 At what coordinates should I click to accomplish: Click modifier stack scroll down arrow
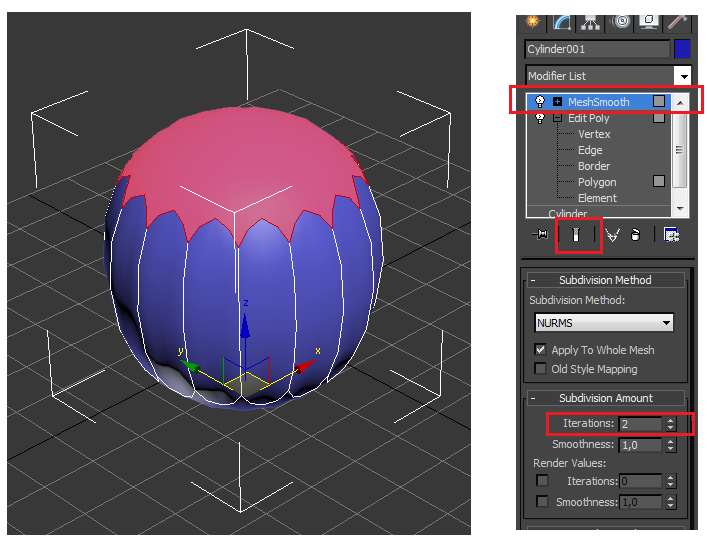click(x=680, y=208)
